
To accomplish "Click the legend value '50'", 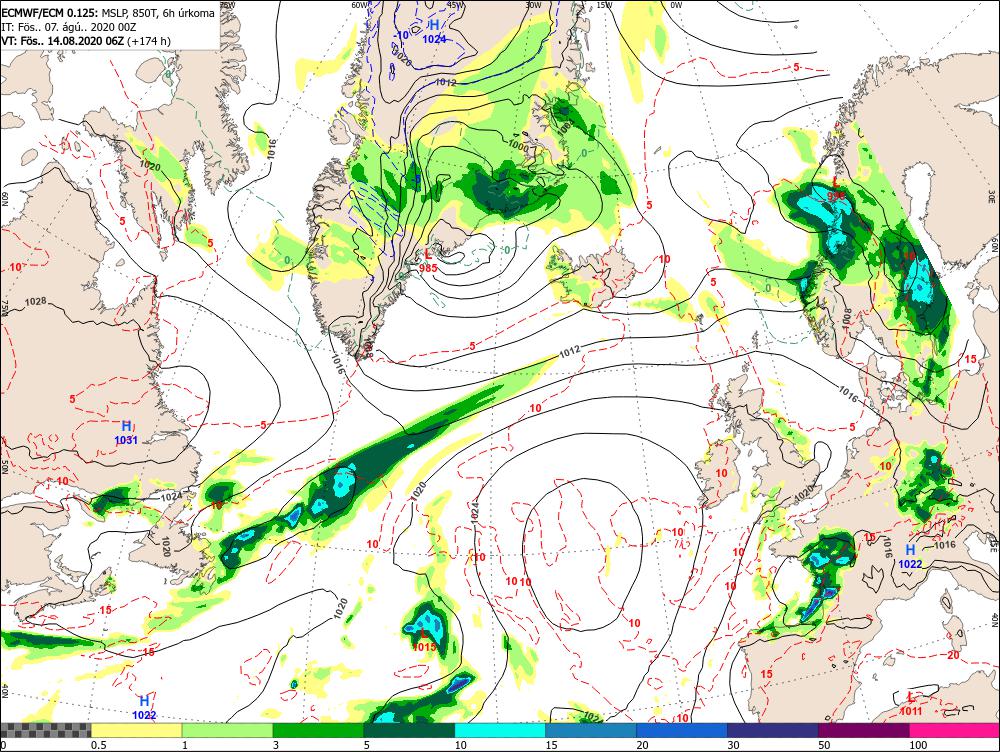I will (824, 745).
